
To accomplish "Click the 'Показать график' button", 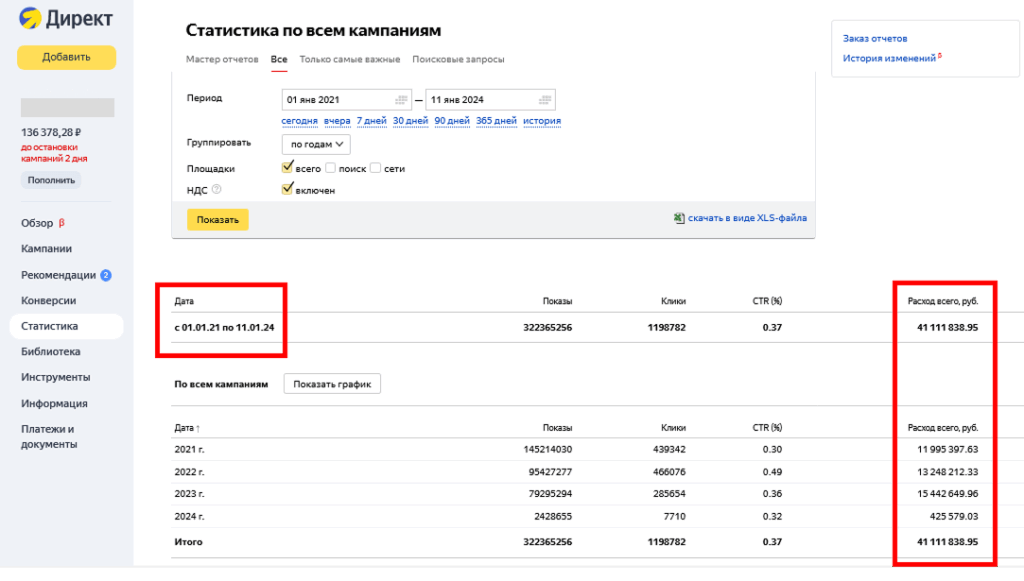I will (x=332, y=384).
